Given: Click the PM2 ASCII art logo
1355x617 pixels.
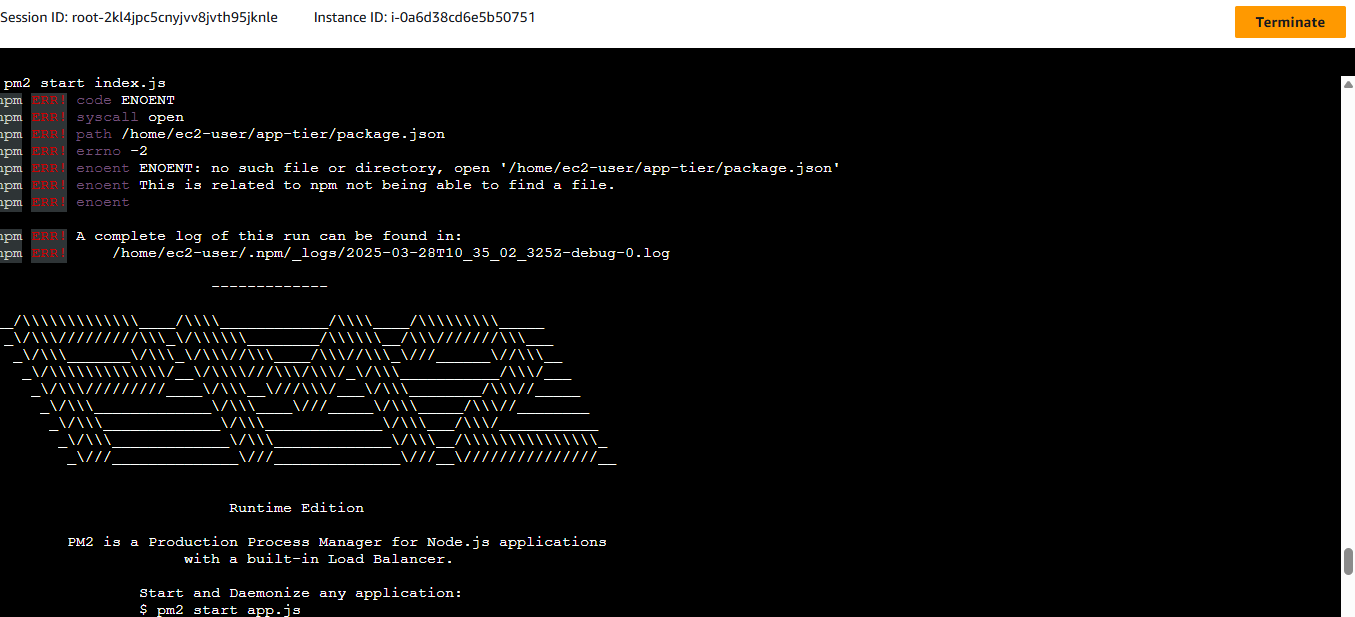Looking at the screenshot, I should click(310, 389).
